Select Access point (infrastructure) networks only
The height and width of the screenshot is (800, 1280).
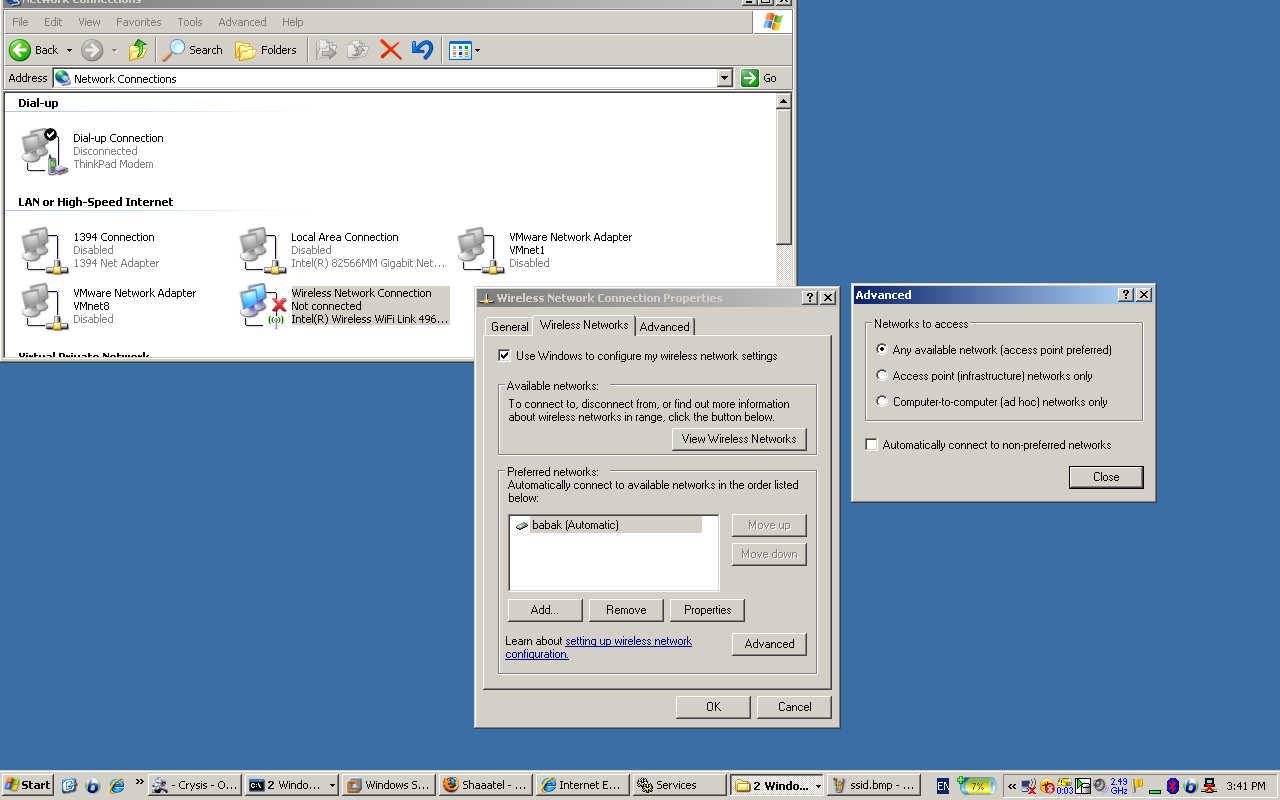tap(882, 376)
